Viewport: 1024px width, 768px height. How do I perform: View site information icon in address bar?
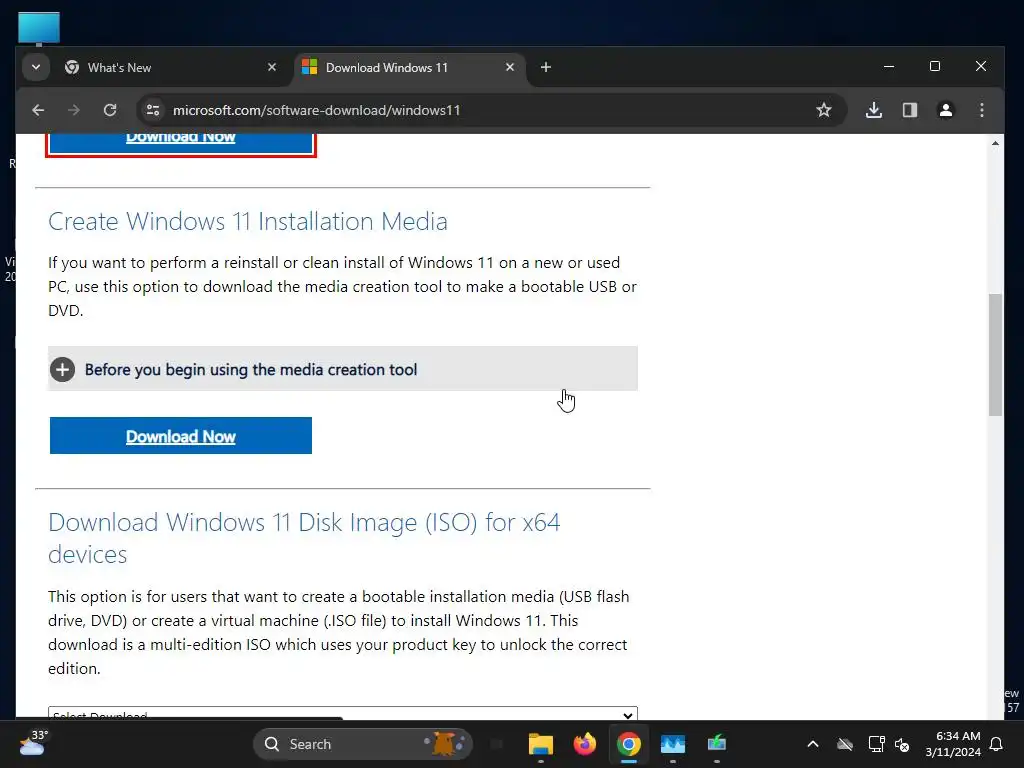click(153, 110)
